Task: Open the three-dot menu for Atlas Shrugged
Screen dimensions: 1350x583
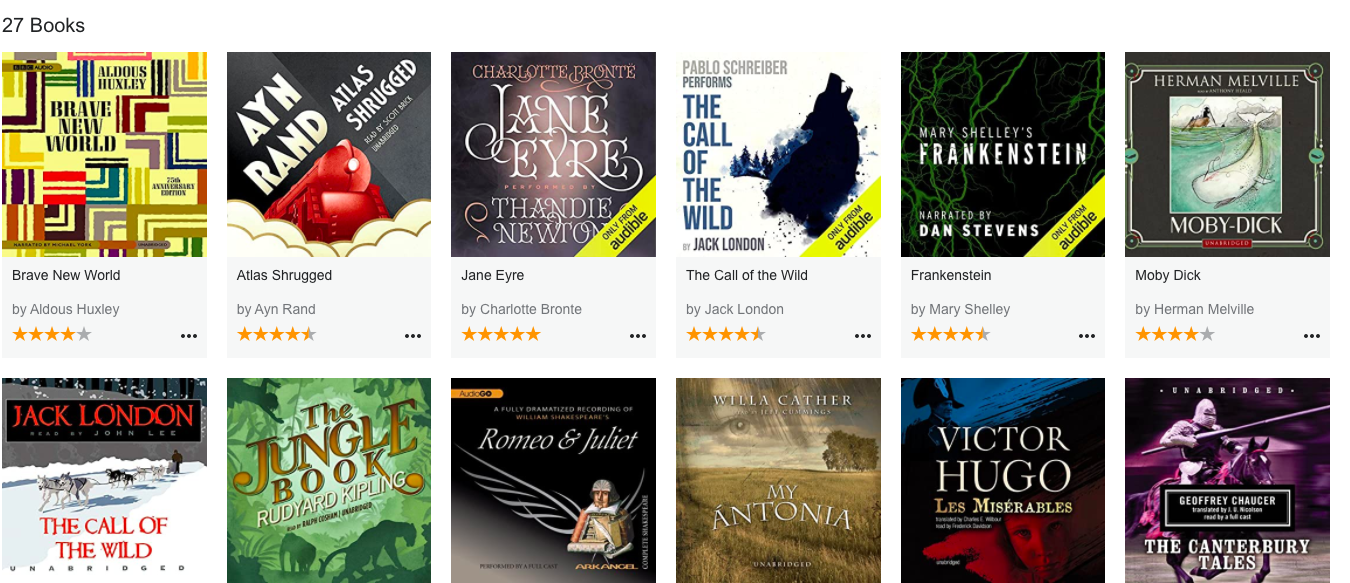Action: click(413, 336)
